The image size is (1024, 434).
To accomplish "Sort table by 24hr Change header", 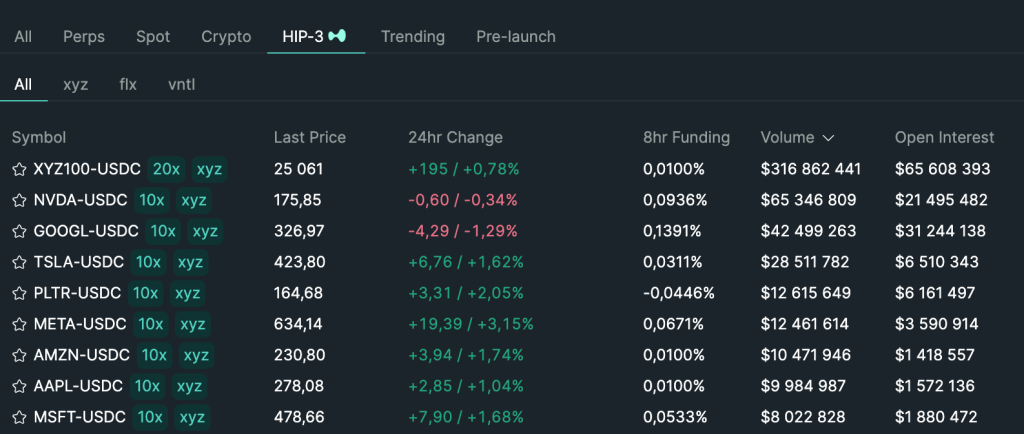I will (x=455, y=138).
